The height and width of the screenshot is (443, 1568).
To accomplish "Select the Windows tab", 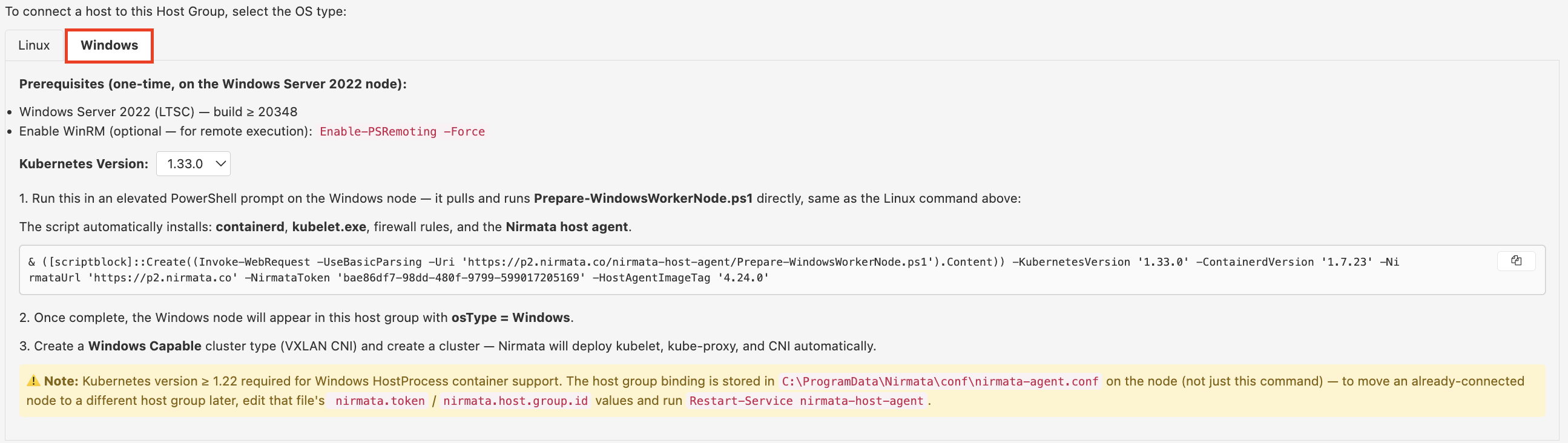I will (x=110, y=45).
